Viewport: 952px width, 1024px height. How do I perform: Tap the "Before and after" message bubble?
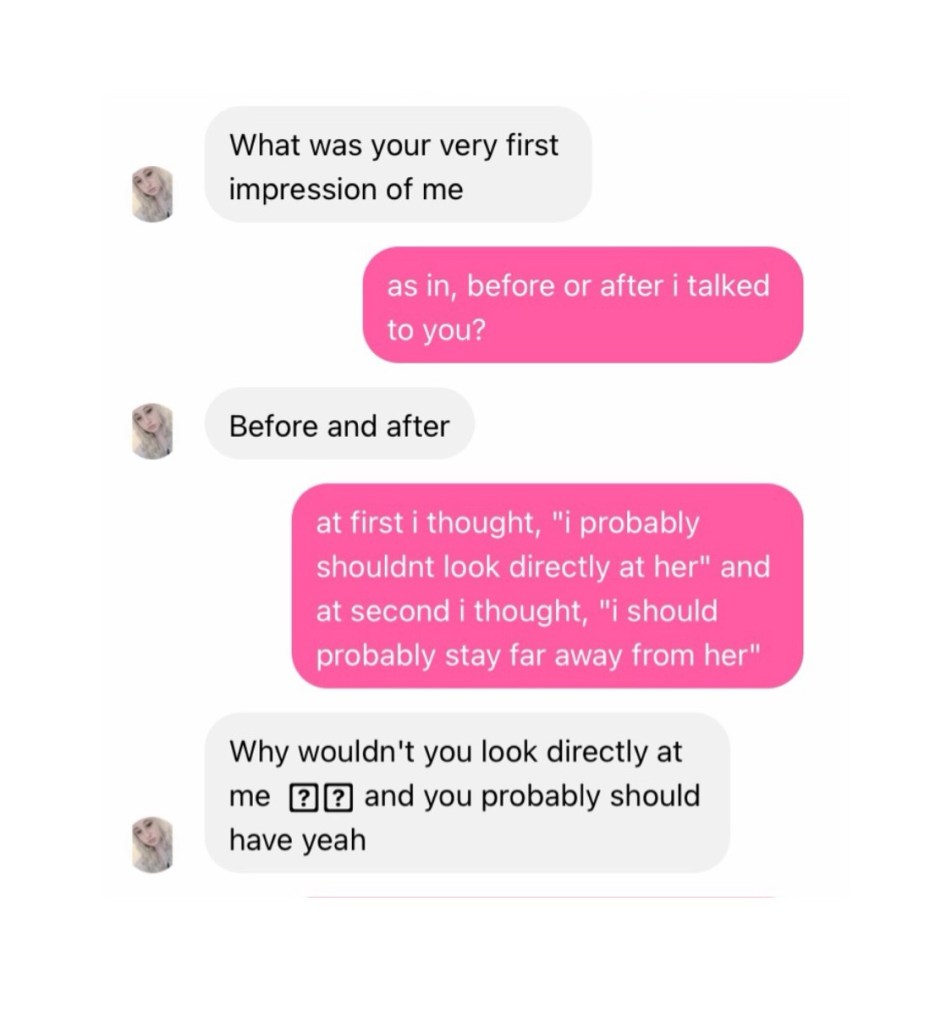[x=339, y=425]
